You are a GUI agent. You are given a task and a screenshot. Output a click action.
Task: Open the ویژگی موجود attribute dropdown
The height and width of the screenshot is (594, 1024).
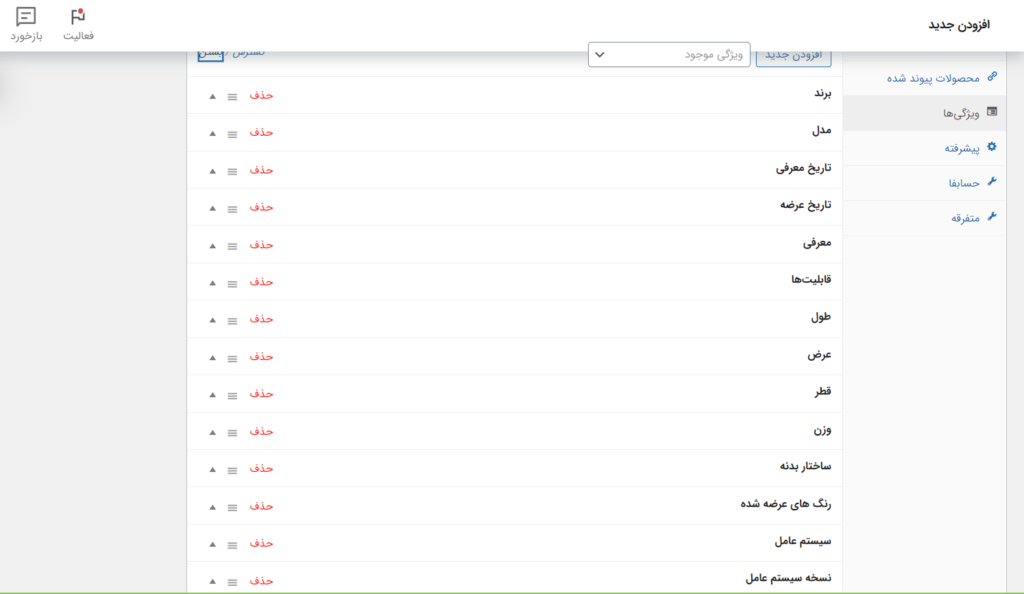(x=669, y=55)
